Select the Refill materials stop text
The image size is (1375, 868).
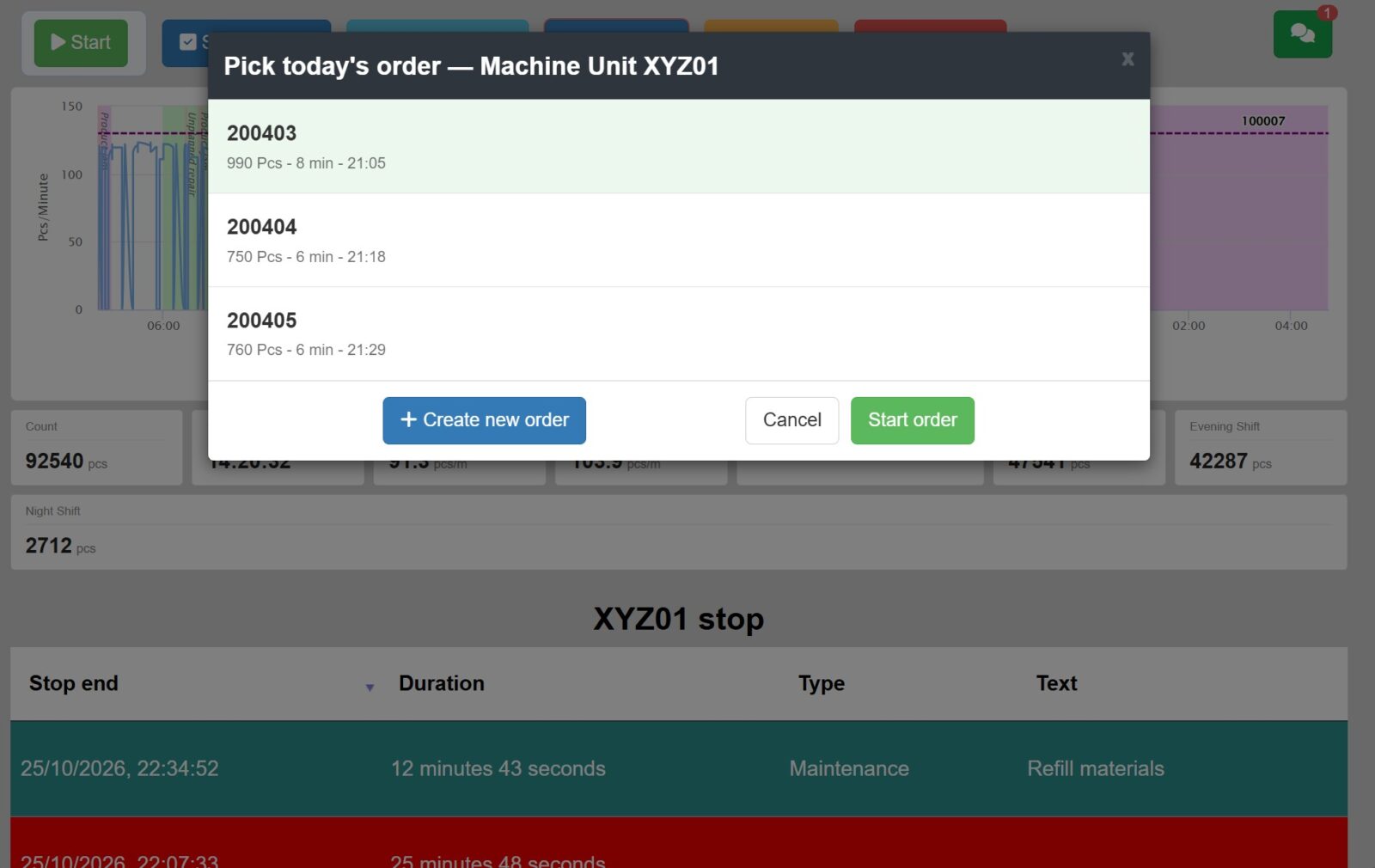(x=1096, y=768)
